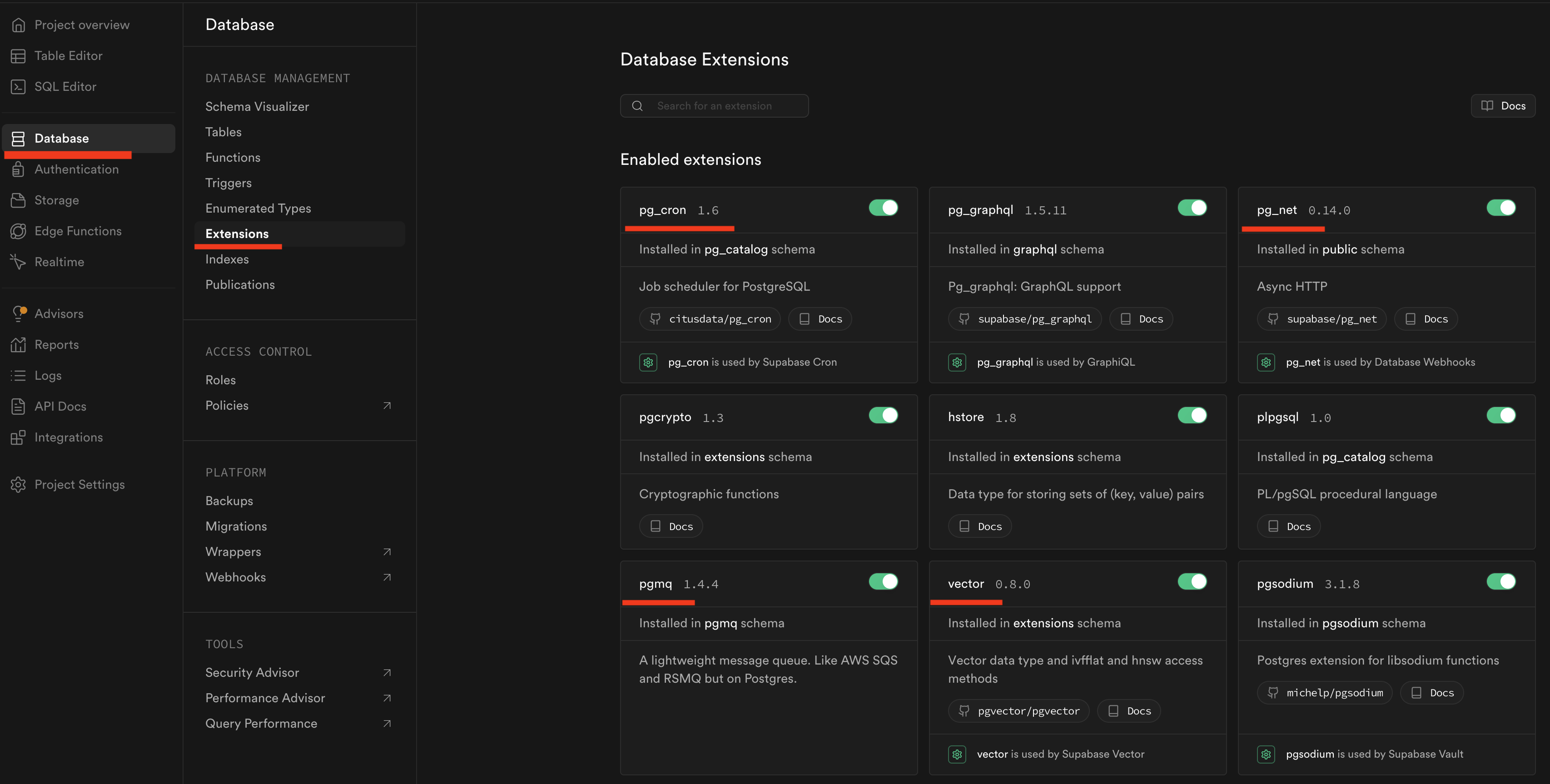Screen dimensions: 1550x784
Task: Disable the pg_graphql extension toggle
Action: point(1192,208)
